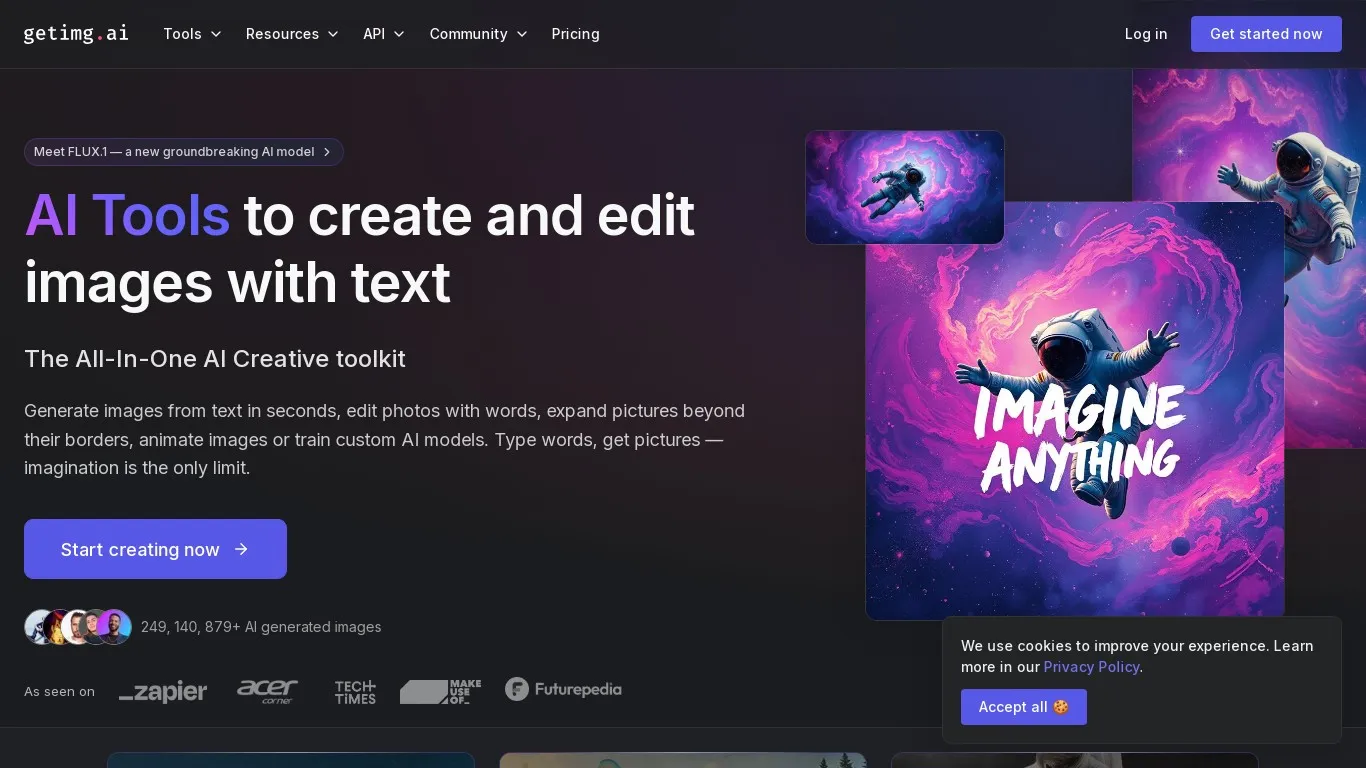1366x768 pixels.
Task: Open the Privacy Policy link
Action: [x=1091, y=667]
